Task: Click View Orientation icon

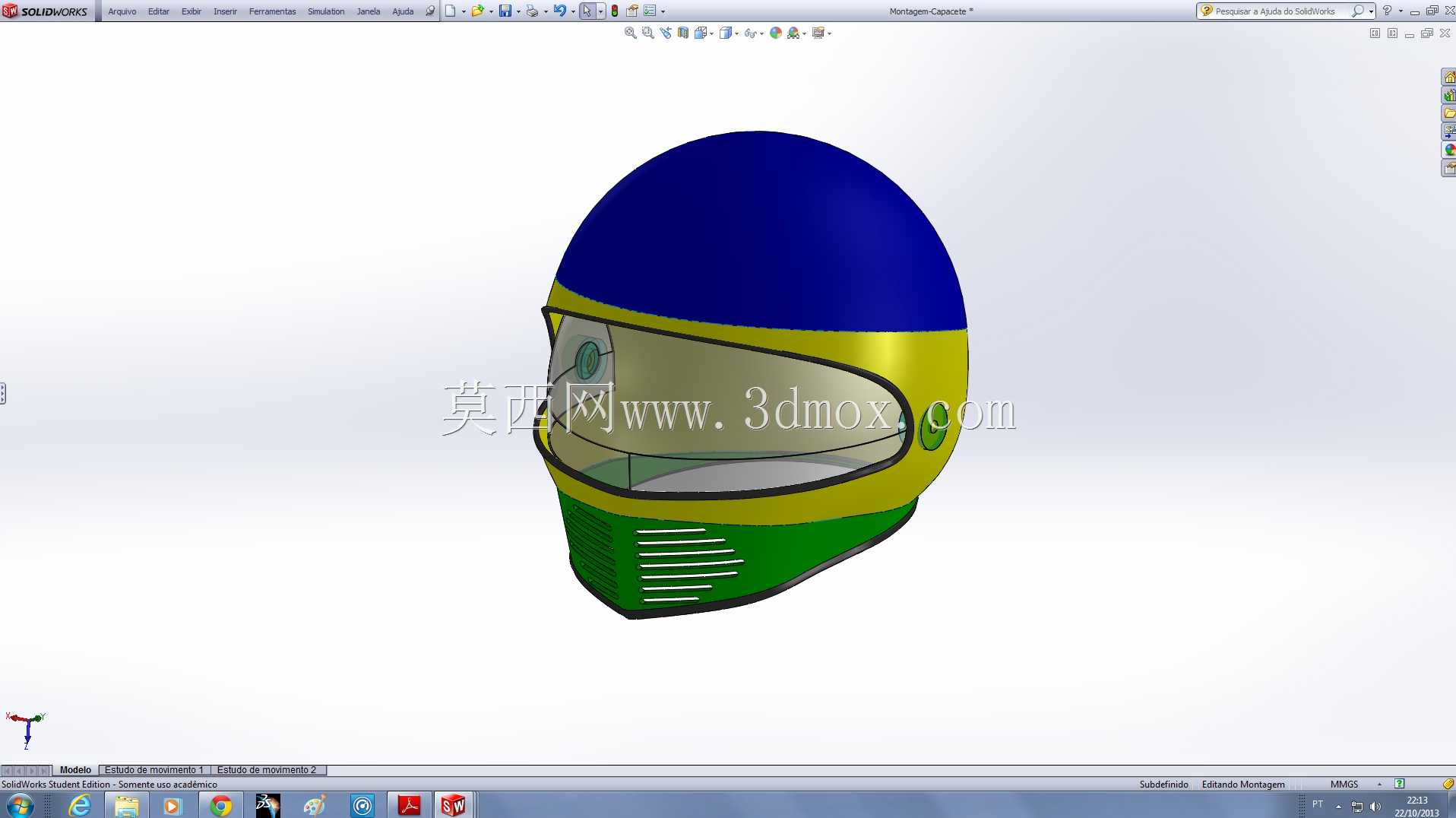Action: click(701, 33)
